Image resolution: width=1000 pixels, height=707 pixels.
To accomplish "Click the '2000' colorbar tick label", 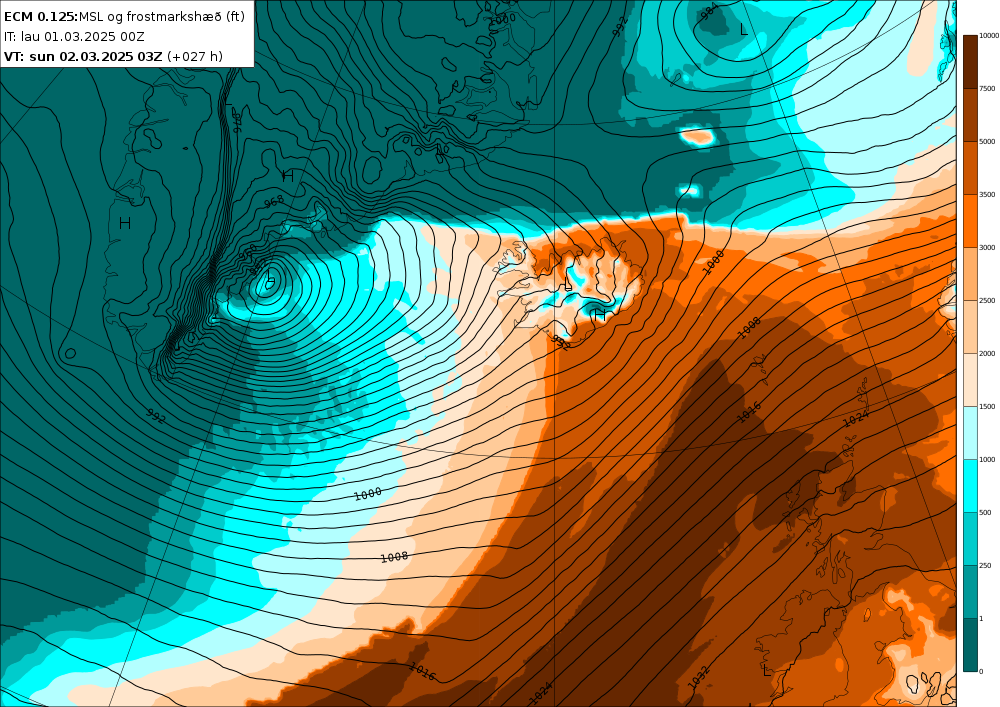I will coord(987,353).
